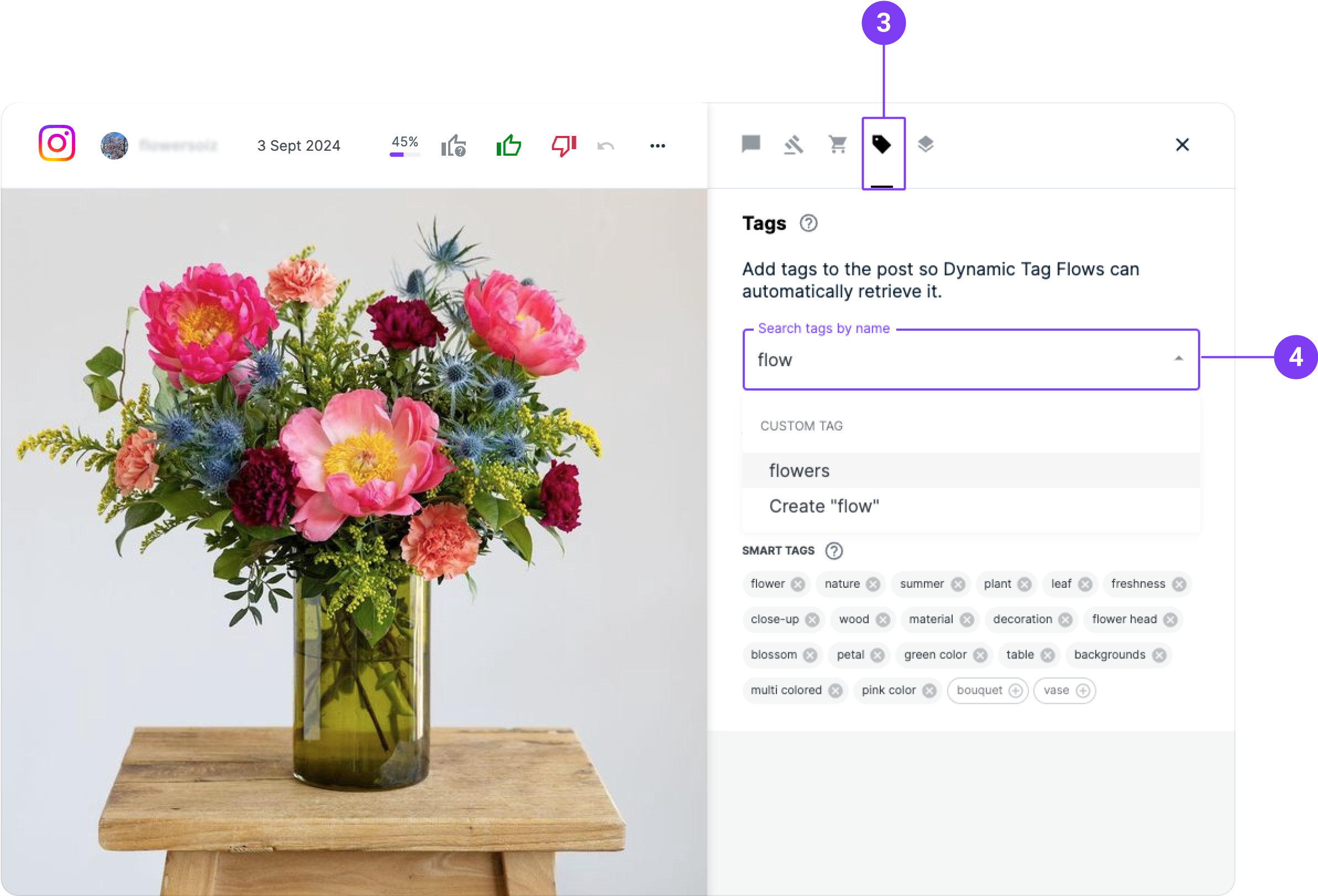
Task: Open the three-dots more options menu
Action: pos(657,146)
